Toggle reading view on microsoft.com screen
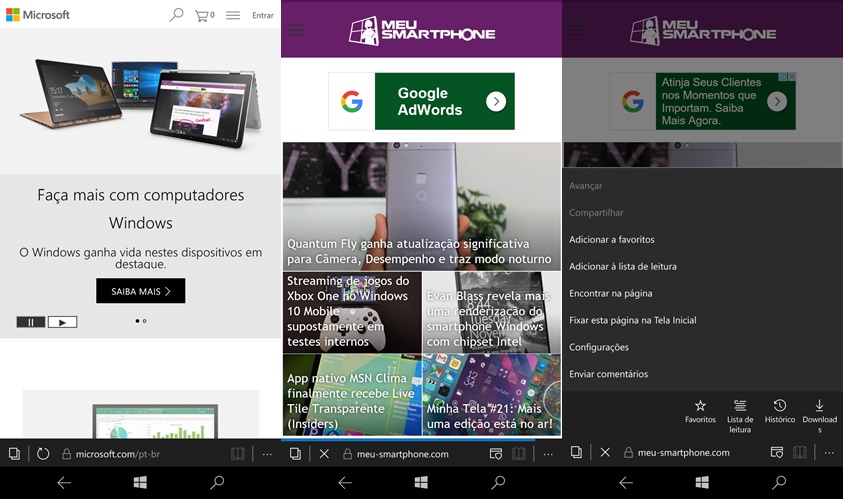The image size is (843, 499). pyautogui.click(x=238, y=454)
